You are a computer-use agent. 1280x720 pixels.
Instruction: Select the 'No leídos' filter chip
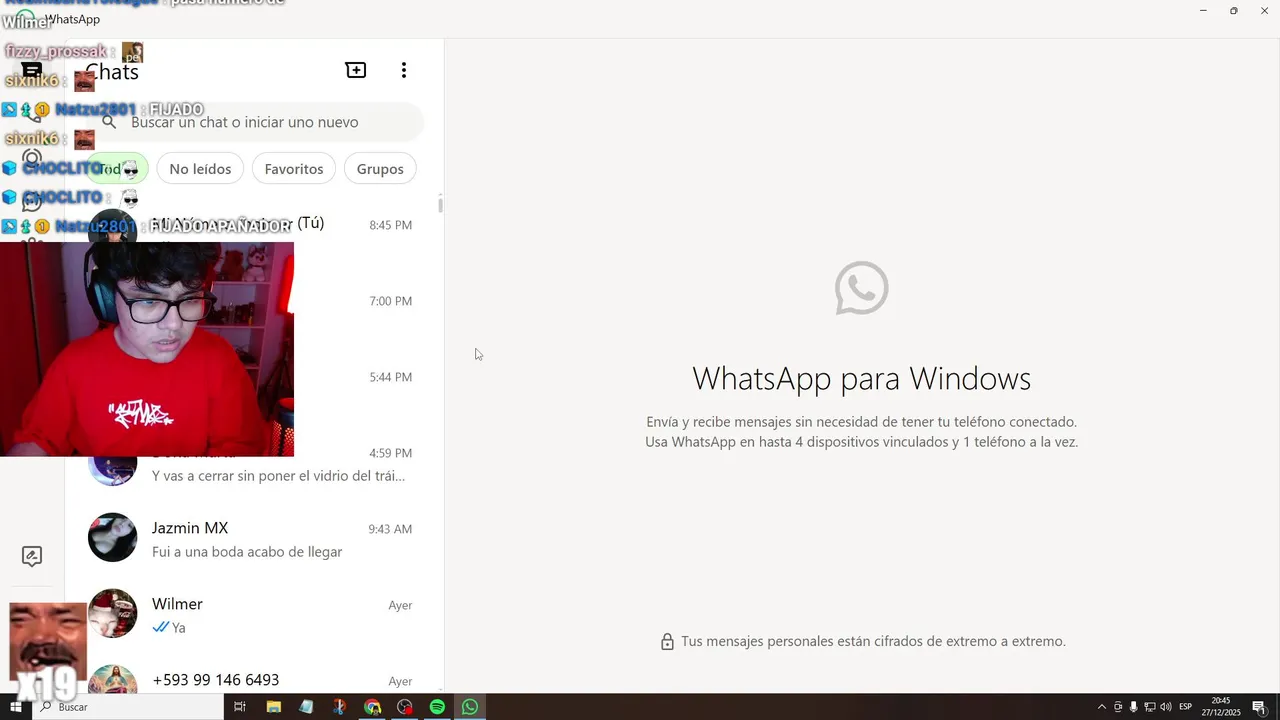tap(200, 169)
